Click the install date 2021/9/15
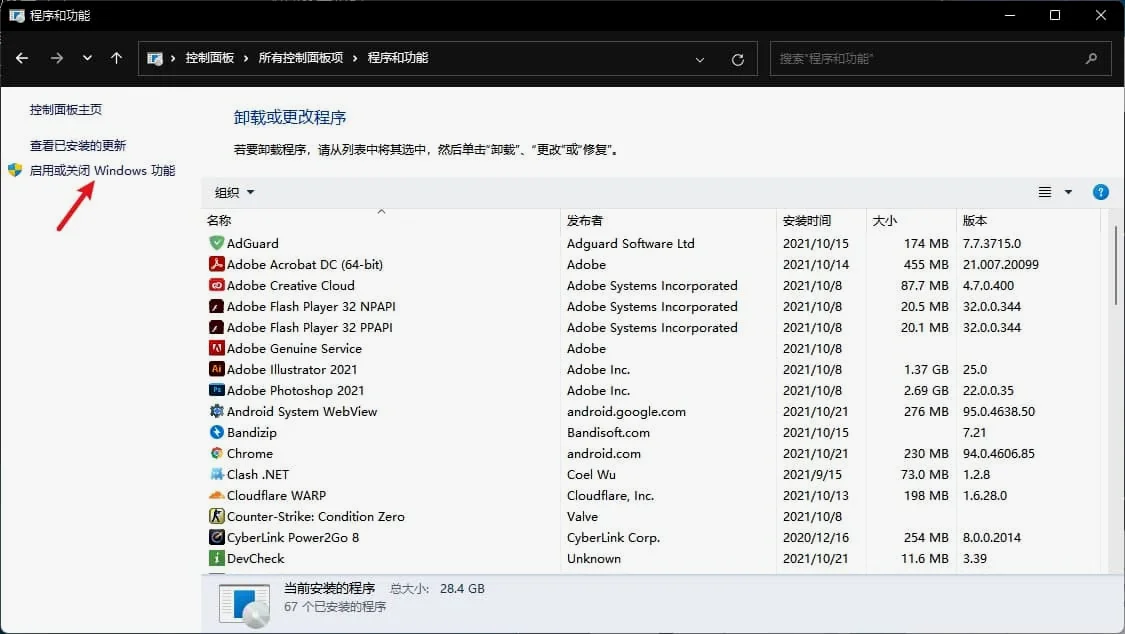 pyautogui.click(x=812, y=474)
